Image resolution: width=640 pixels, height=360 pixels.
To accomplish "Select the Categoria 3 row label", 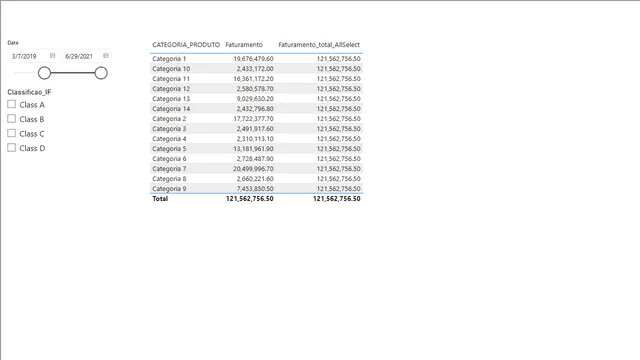I will click(x=169, y=129).
